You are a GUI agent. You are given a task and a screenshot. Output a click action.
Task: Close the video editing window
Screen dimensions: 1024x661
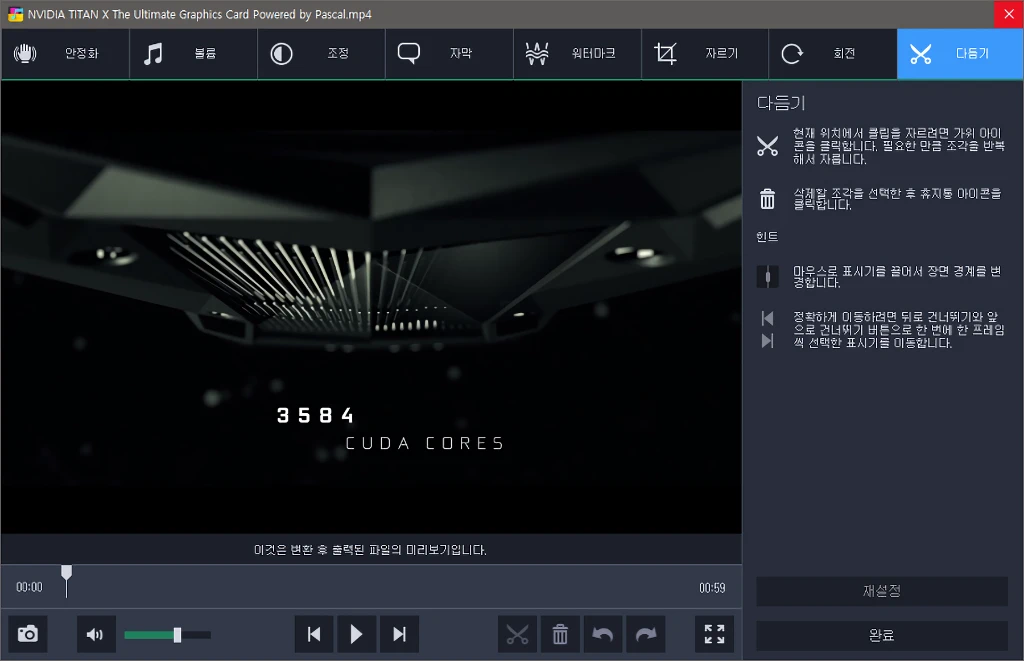pyautogui.click(x=1009, y=14)
